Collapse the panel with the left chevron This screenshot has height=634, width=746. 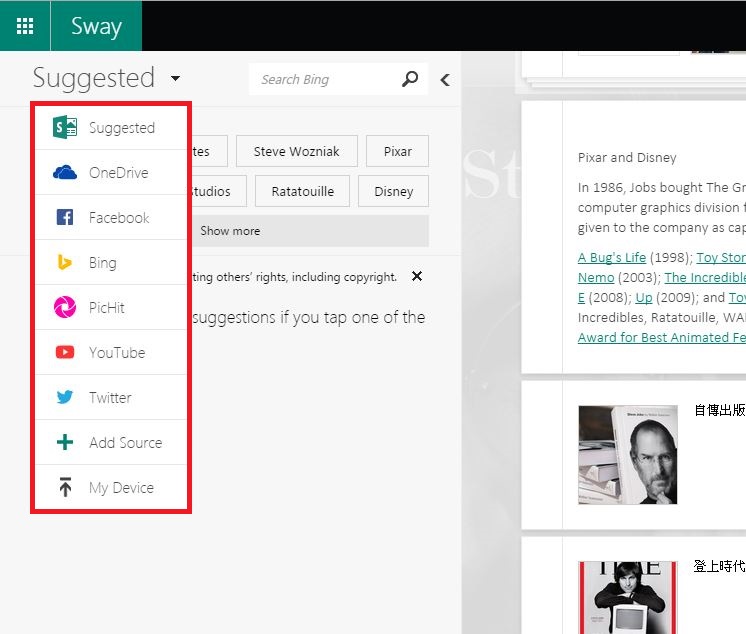(445, 80)
